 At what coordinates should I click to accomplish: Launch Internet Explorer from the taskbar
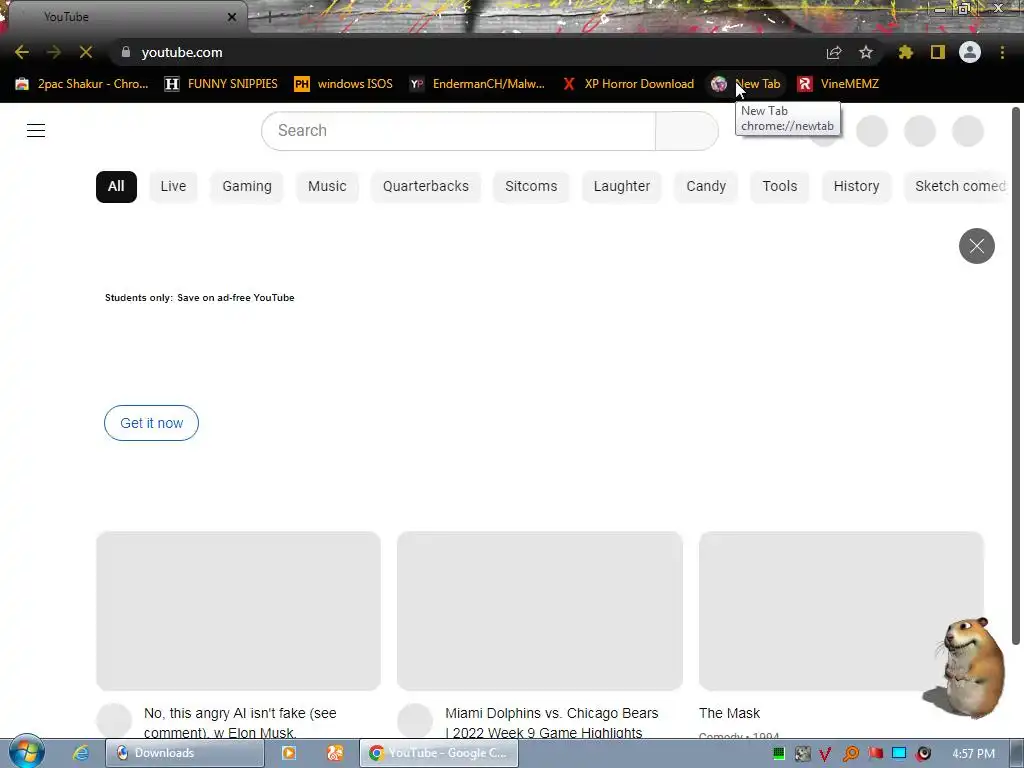80,753
